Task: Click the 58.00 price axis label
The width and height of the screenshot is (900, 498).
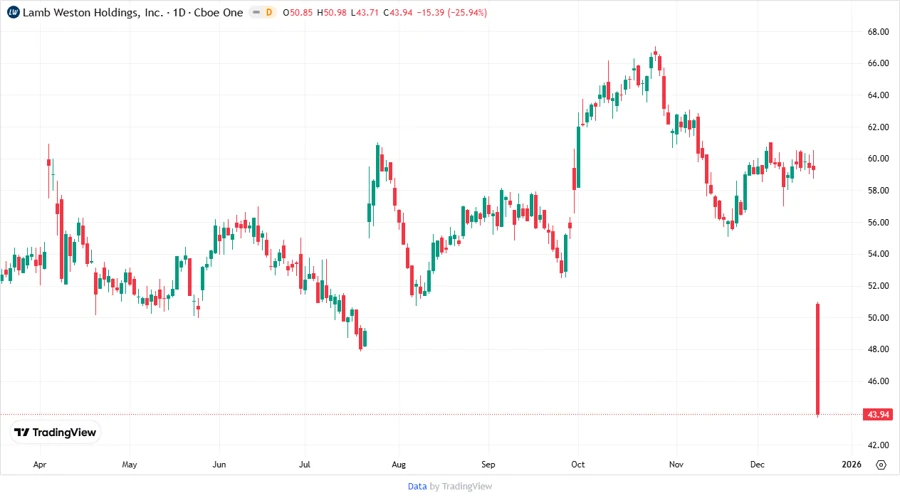Action: point(878,190)
